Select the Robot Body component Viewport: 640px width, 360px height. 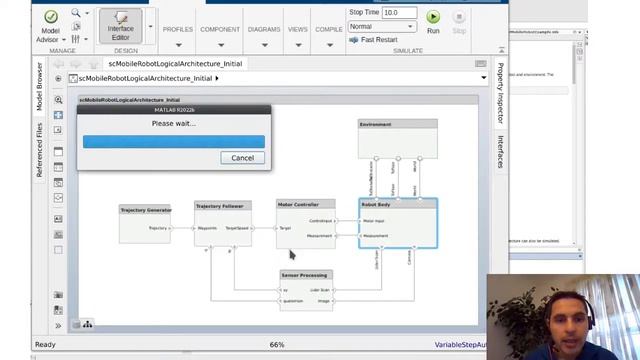[x=398, y=223]
